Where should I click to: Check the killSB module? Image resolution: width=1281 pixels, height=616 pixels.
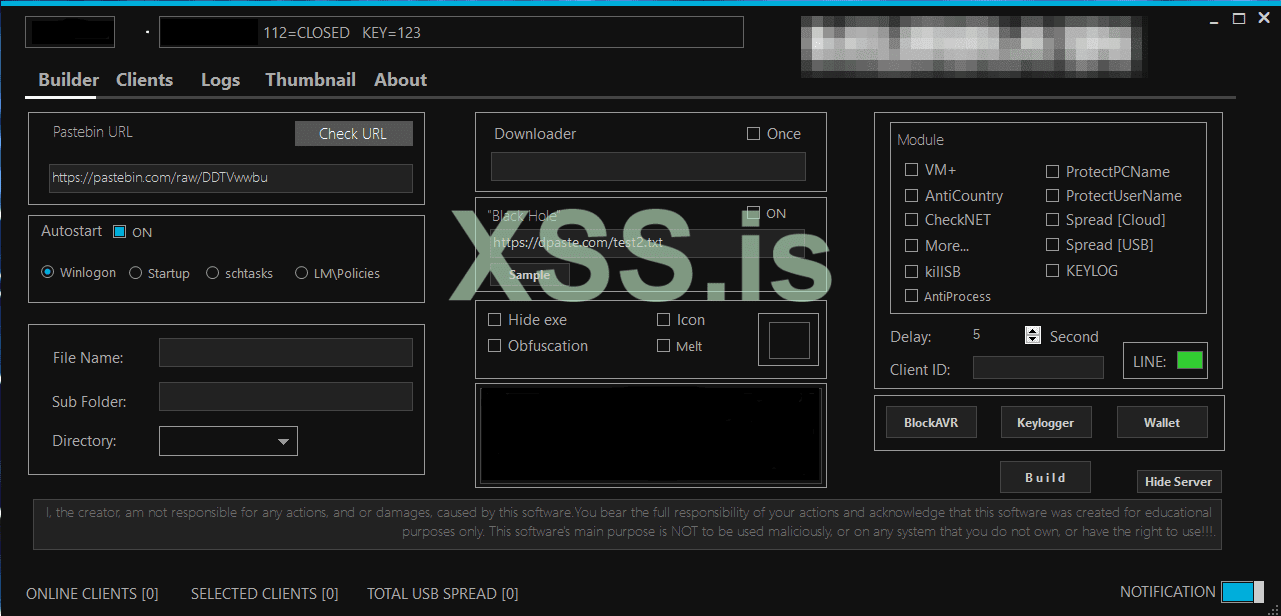[x=911, y=271]
